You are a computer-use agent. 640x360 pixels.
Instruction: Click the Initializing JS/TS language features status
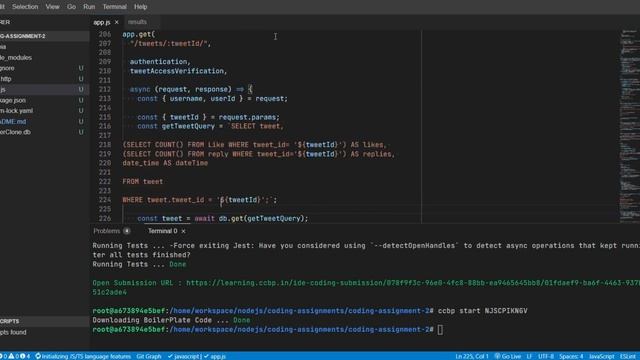coord(83,356)
